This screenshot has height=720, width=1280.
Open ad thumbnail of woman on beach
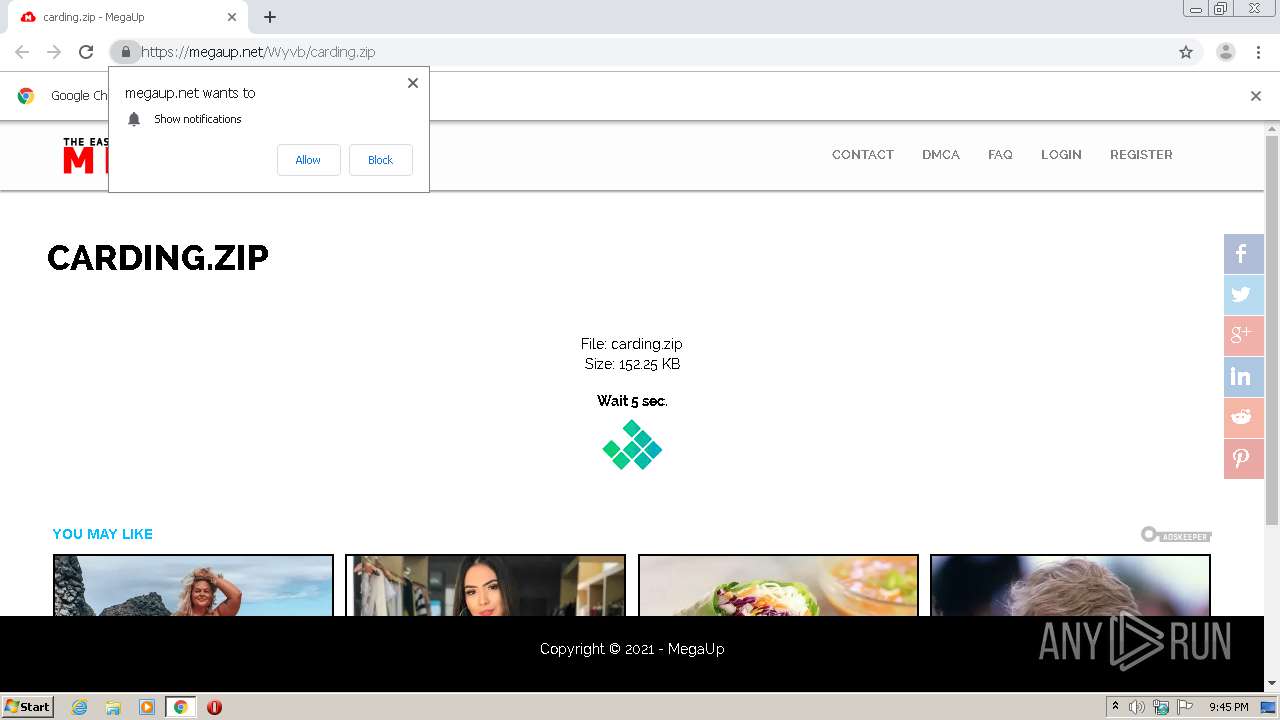[193, 585]
